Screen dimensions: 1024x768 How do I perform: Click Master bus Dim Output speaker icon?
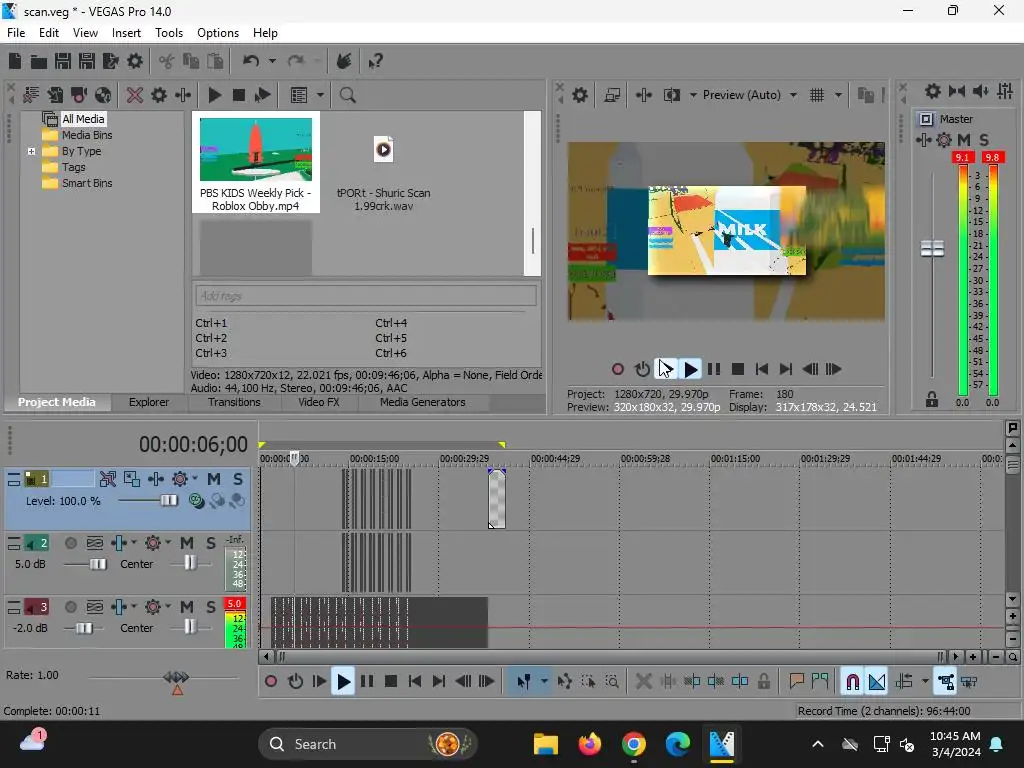coord(980,91)
